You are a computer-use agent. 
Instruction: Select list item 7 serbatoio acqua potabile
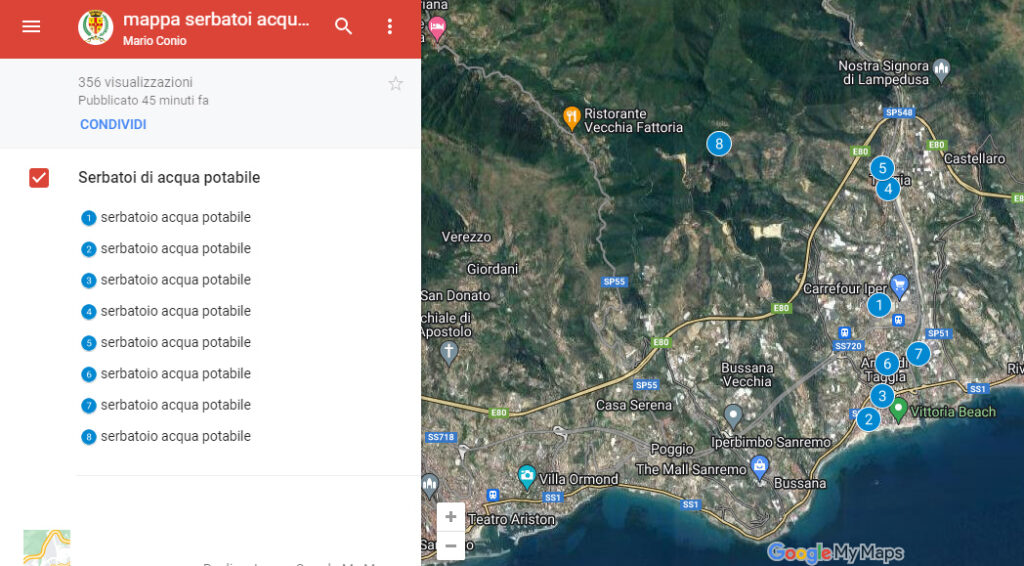166,405
